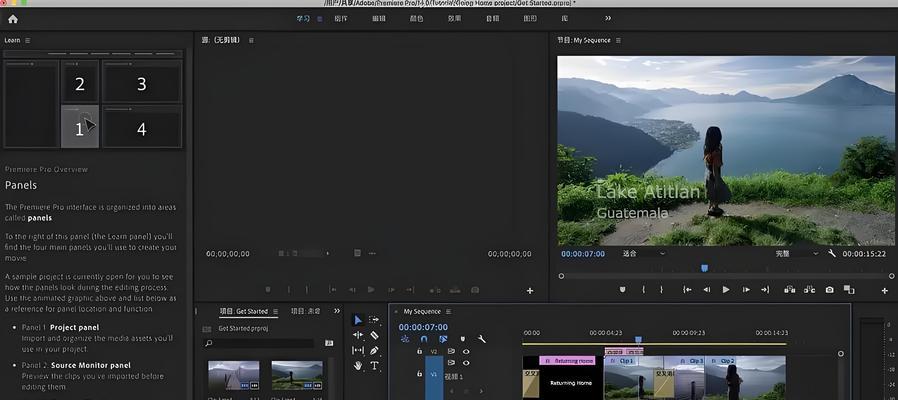
Task: Select the Ripple Edit tool
Action: pyautogui.click(x=358, y=335)
